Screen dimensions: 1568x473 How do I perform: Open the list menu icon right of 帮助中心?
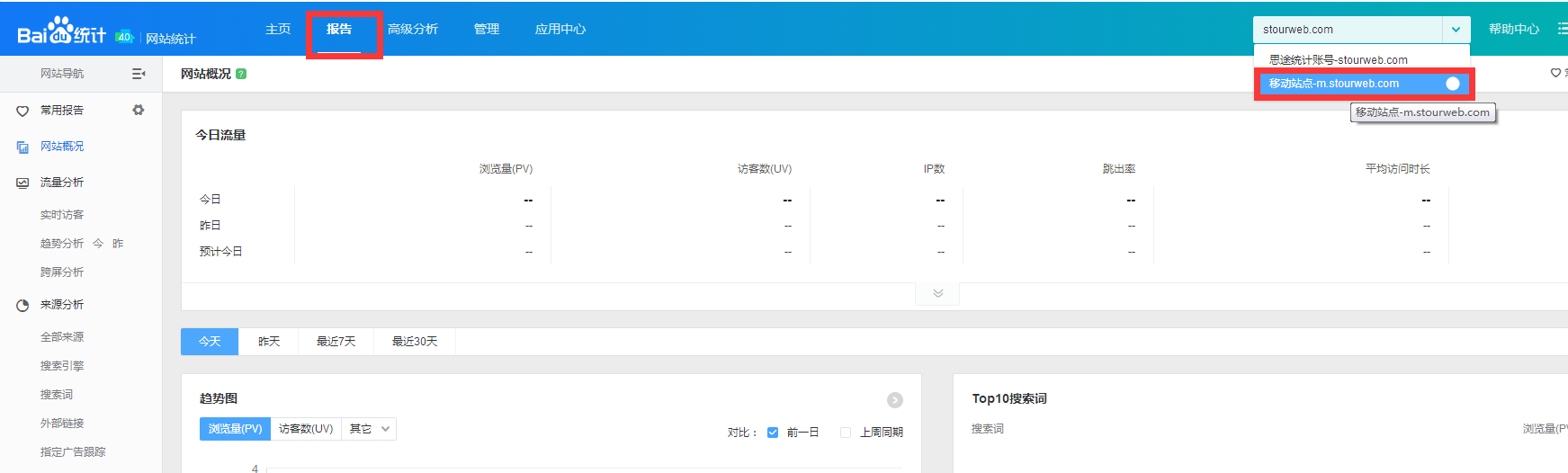(x=1562, y=29)
